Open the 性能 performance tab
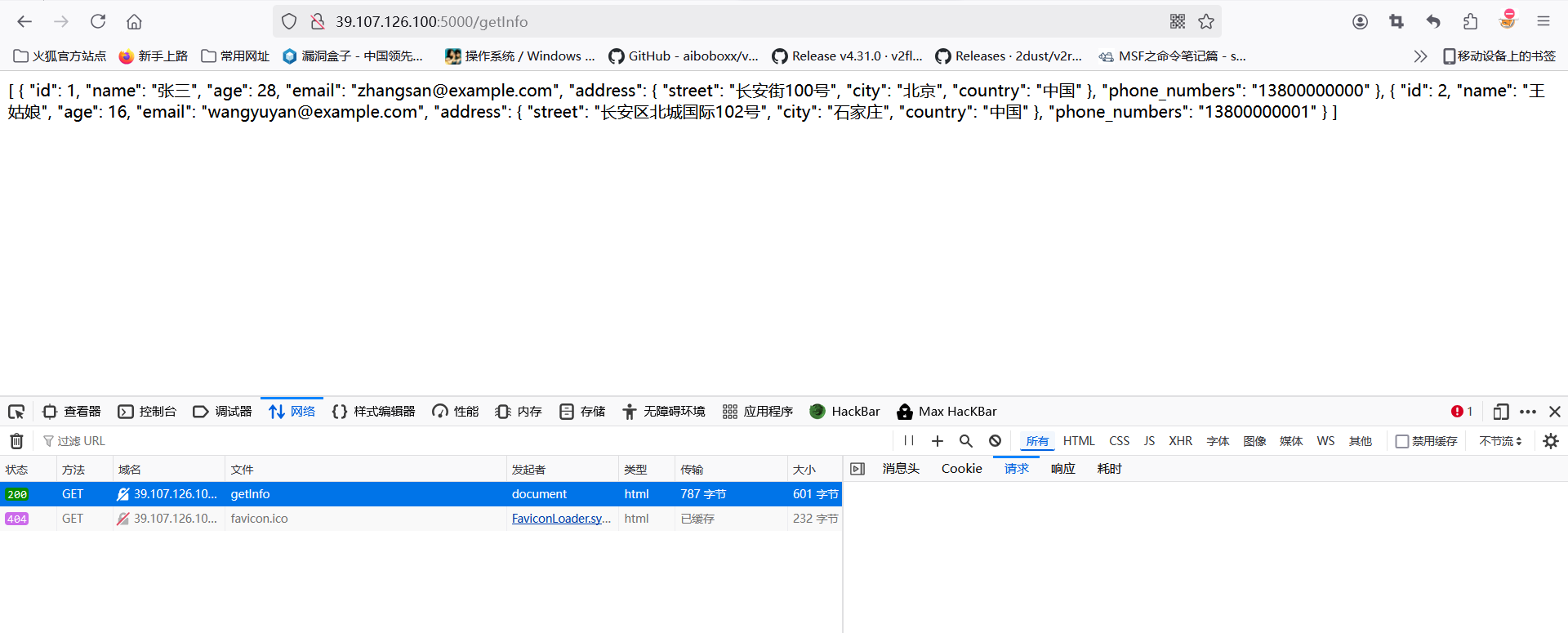 [x=456, y=412]
